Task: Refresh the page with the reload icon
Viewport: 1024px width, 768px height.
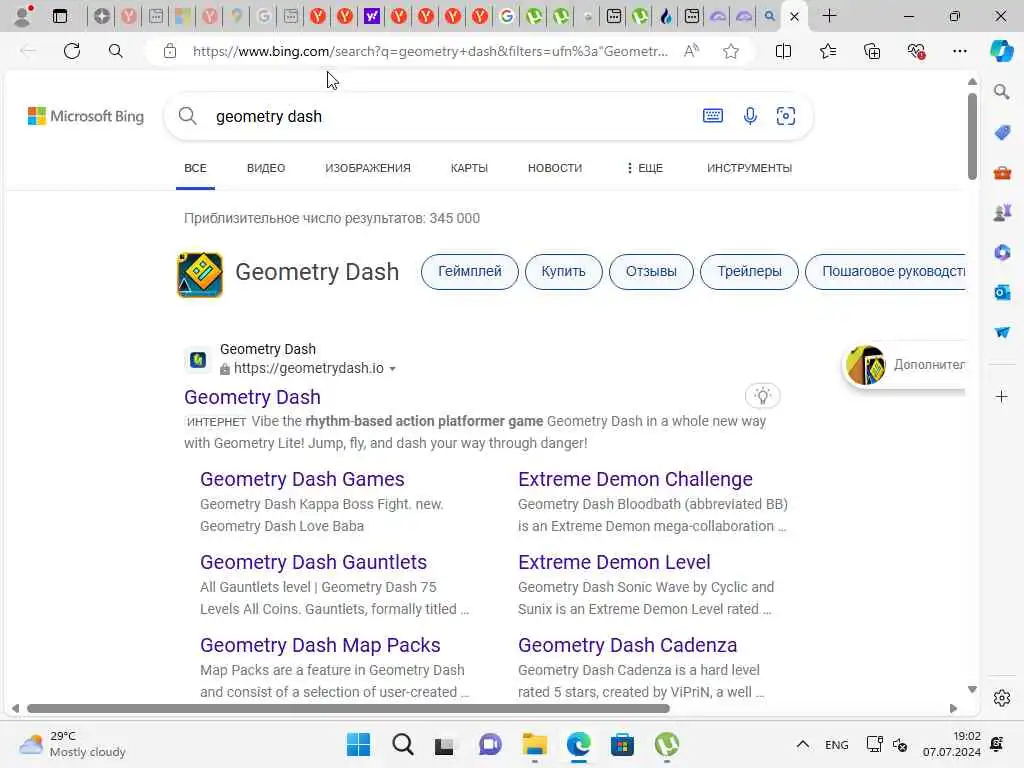Action: pos(72,51)
